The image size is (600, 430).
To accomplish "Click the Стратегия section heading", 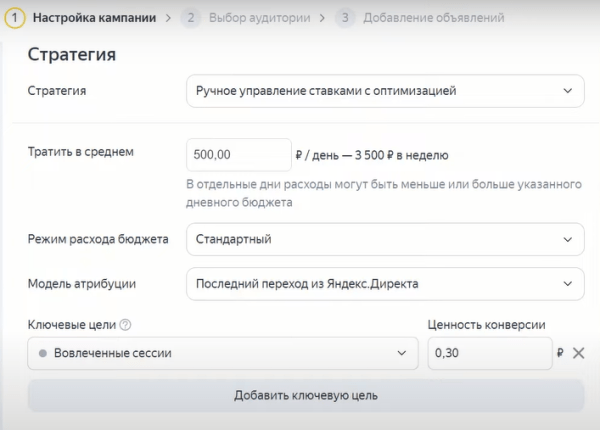I will [72, 54].
